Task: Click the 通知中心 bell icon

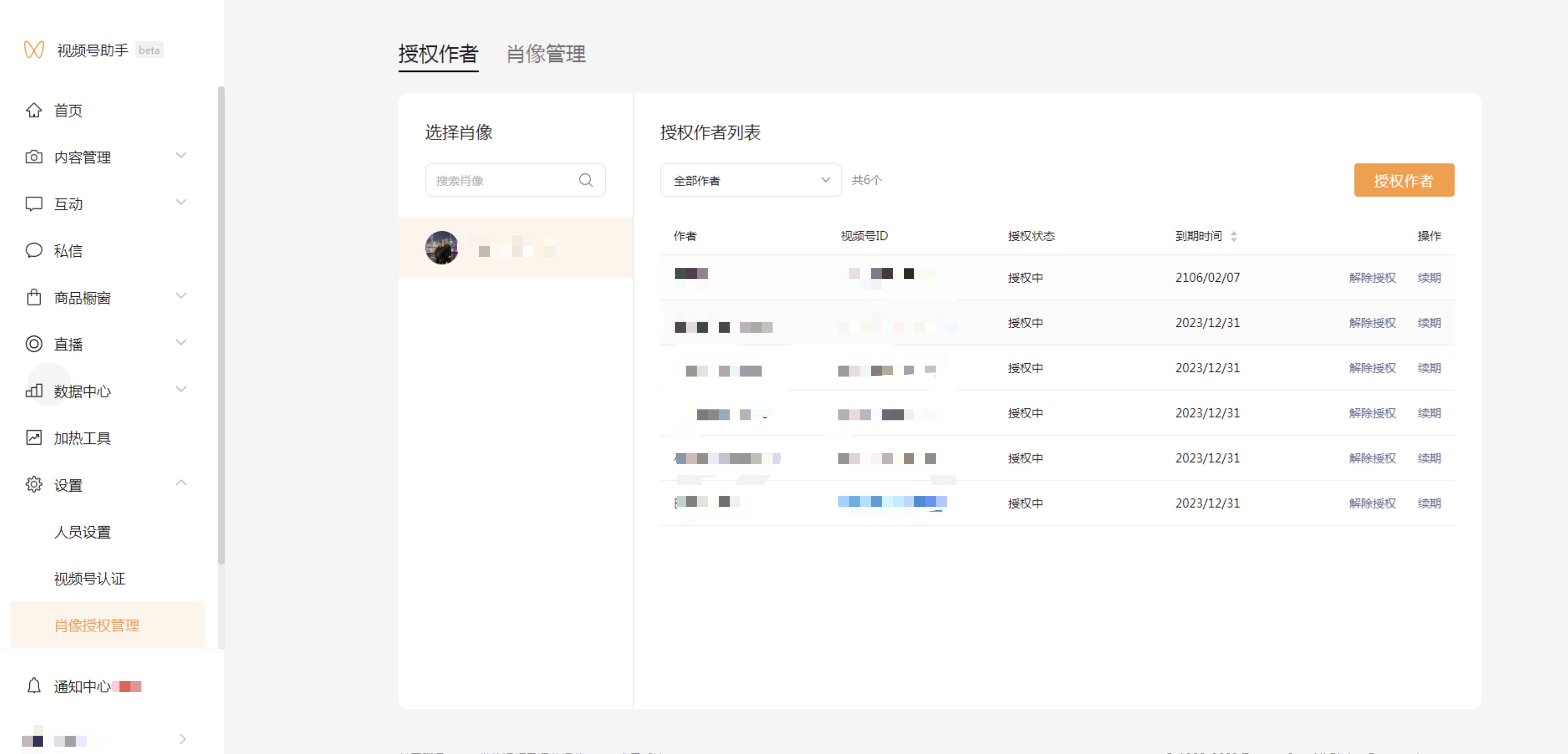Action: (33, 686)
